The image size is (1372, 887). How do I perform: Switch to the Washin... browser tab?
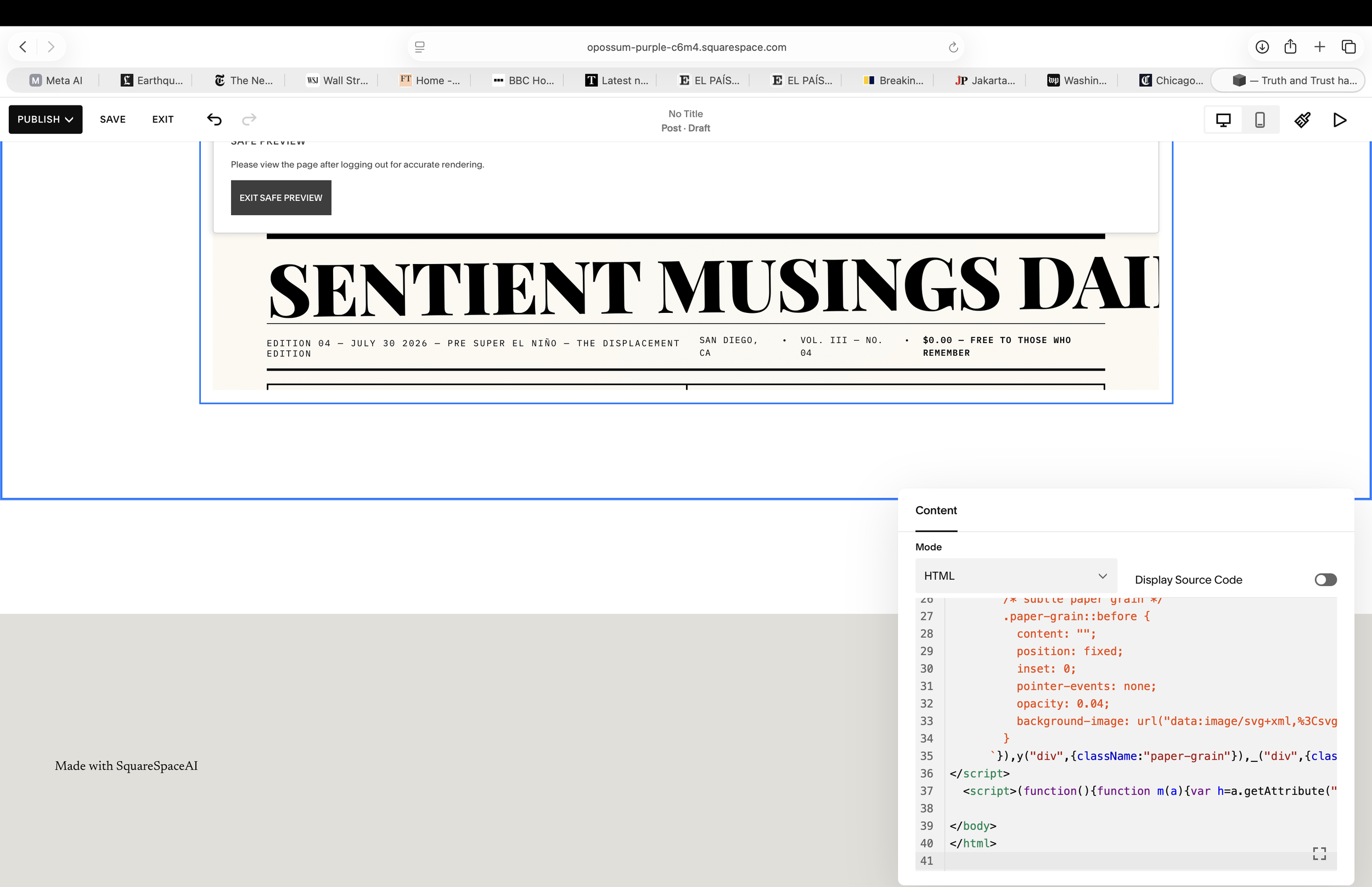pyautogui.click(x=1077, y=81)
